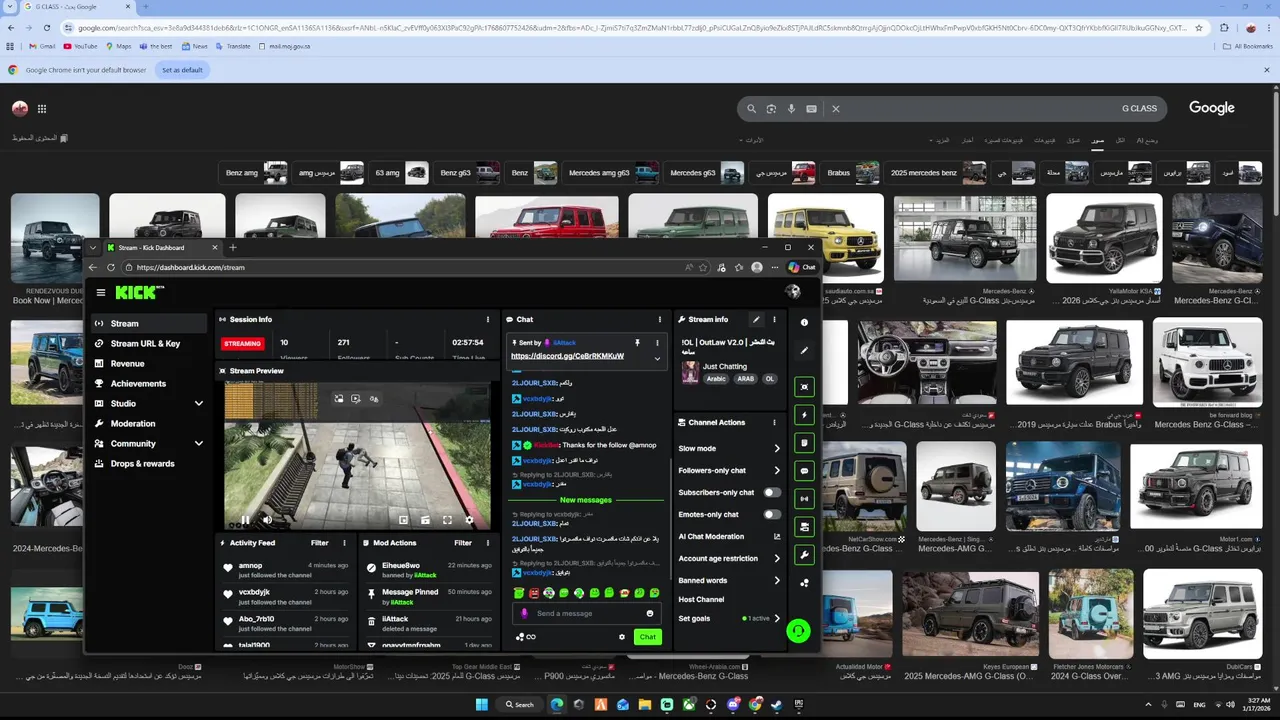This screenshot has width=1280, height=720.
Task: Open Activity Feed Filter dropdown
Action: point(320,543)
